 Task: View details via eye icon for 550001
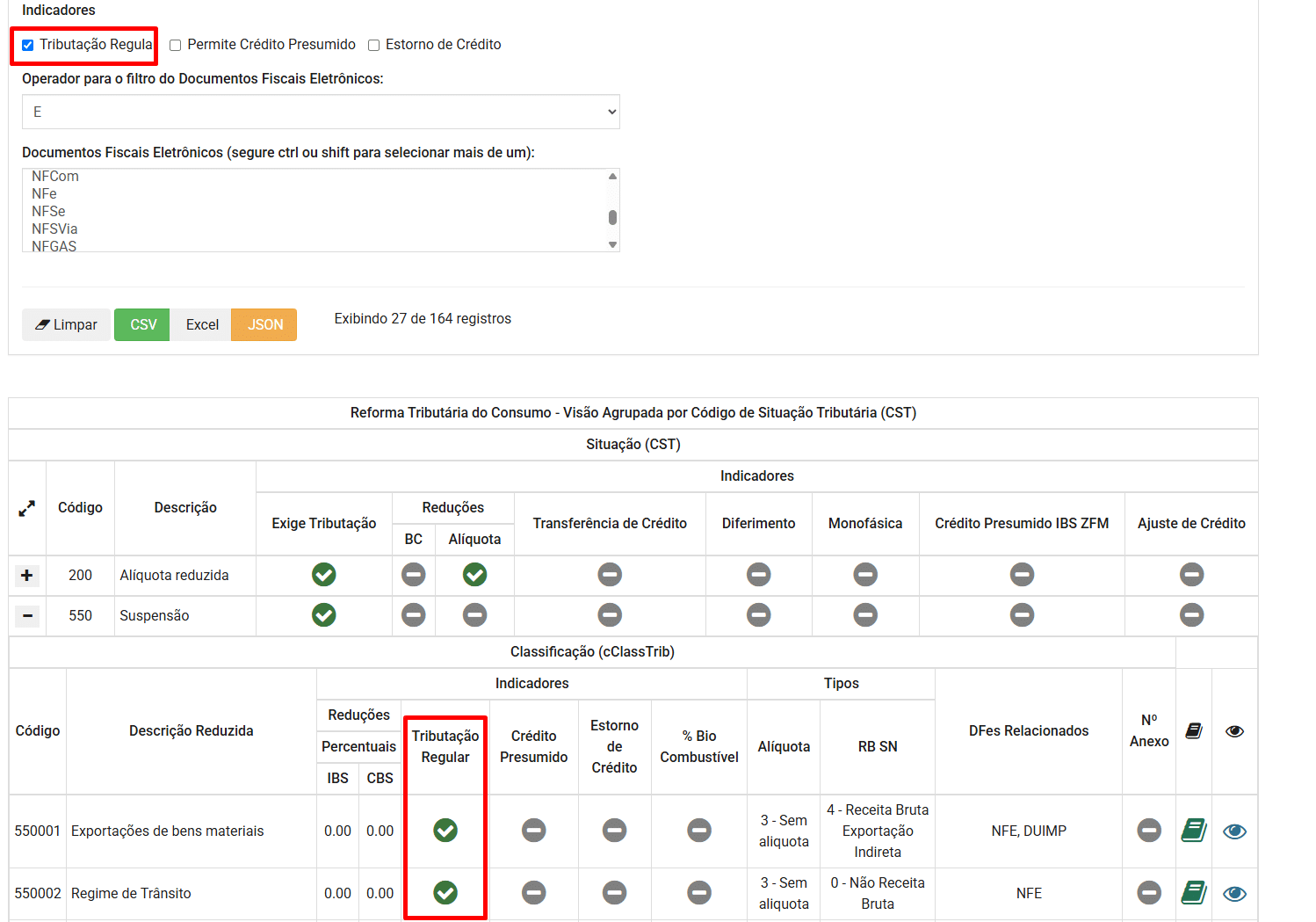tap(1234, 831)
